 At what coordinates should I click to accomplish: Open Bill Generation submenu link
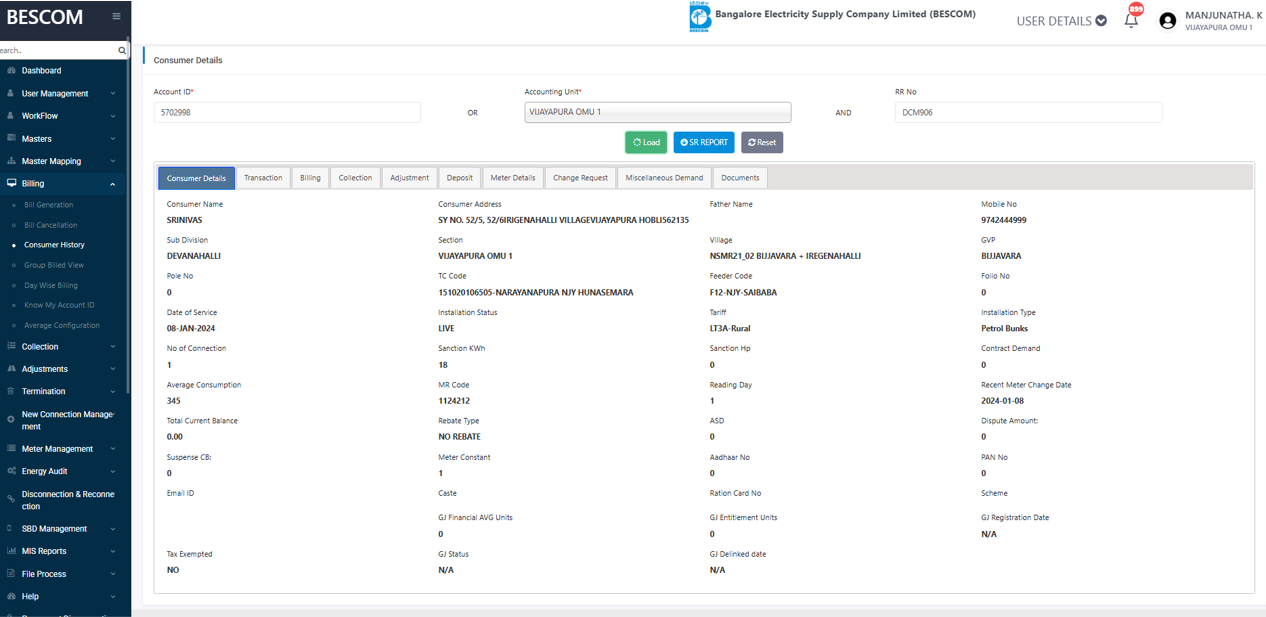click(49, 205)
